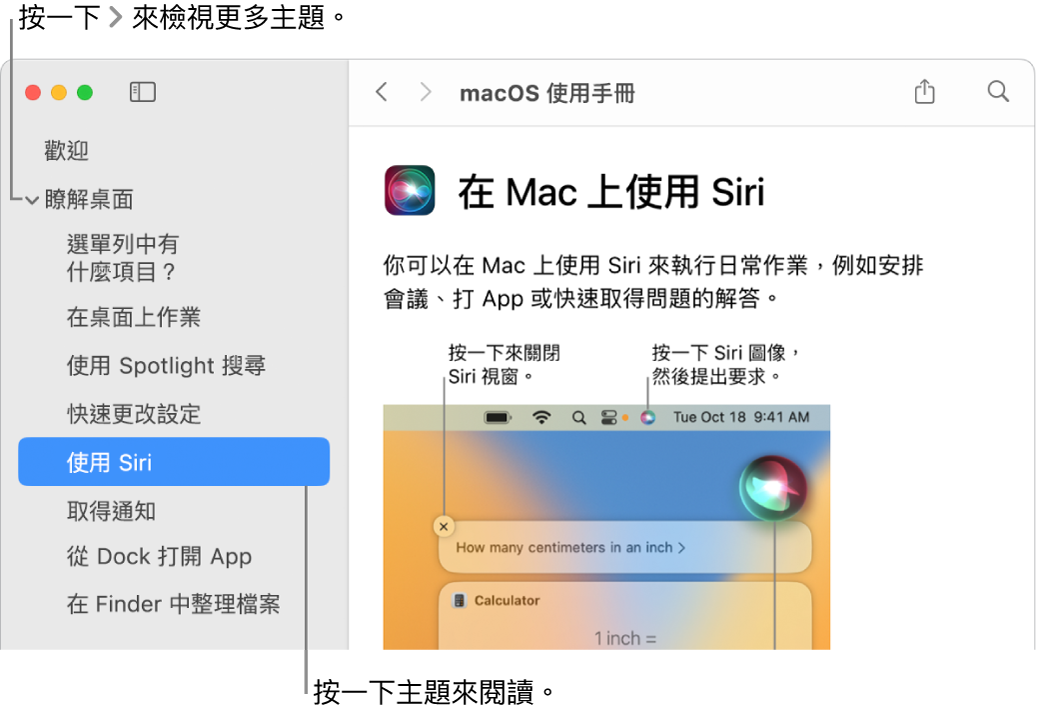Toggle the sidebar visibility button

coord(142,92)
